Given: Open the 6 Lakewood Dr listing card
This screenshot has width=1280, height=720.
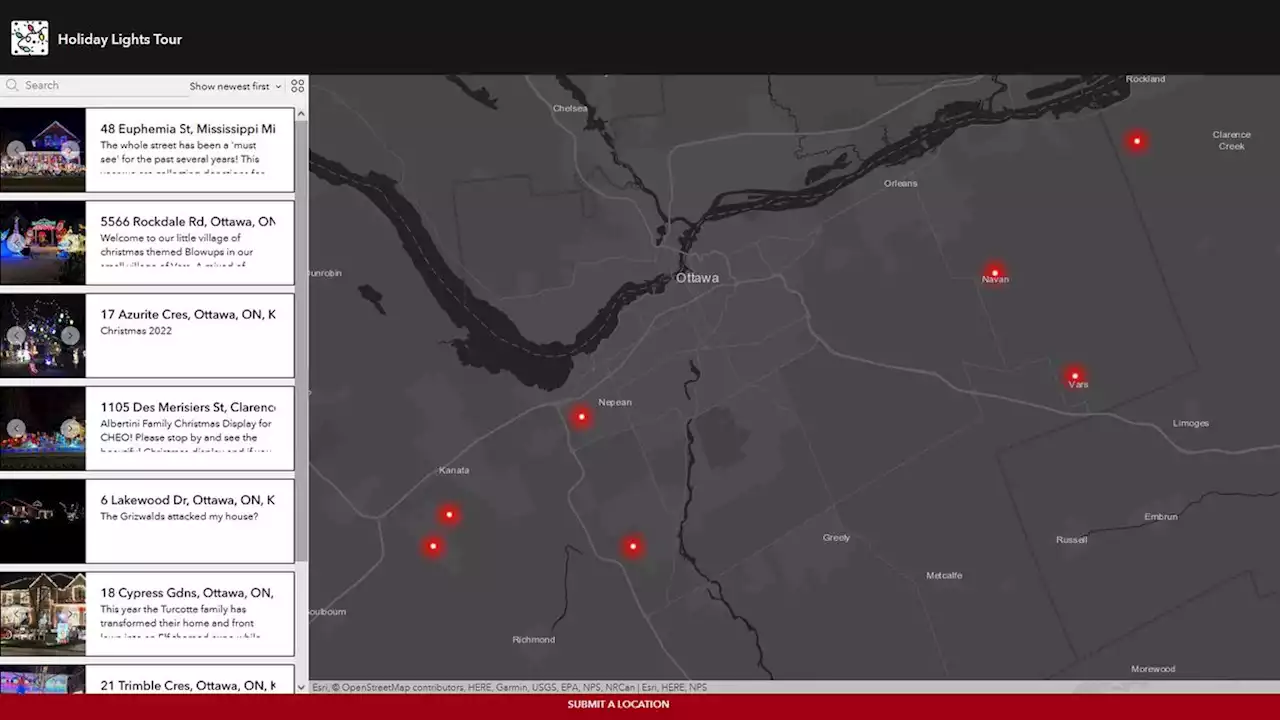Looking at the screenshot, I should [147, 521].
